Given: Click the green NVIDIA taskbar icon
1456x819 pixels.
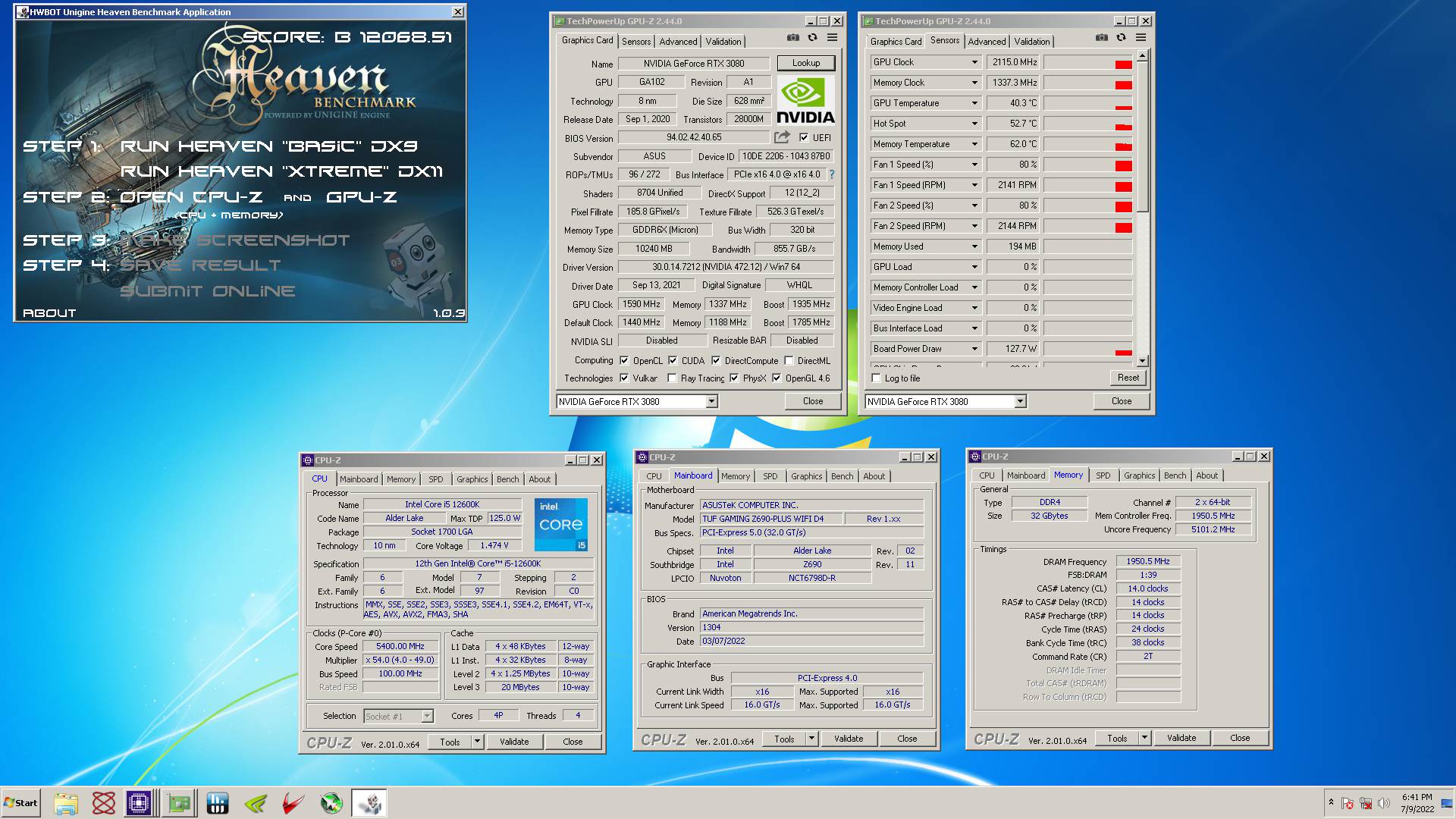Looking at the screenshot, I should coord(256,803).
